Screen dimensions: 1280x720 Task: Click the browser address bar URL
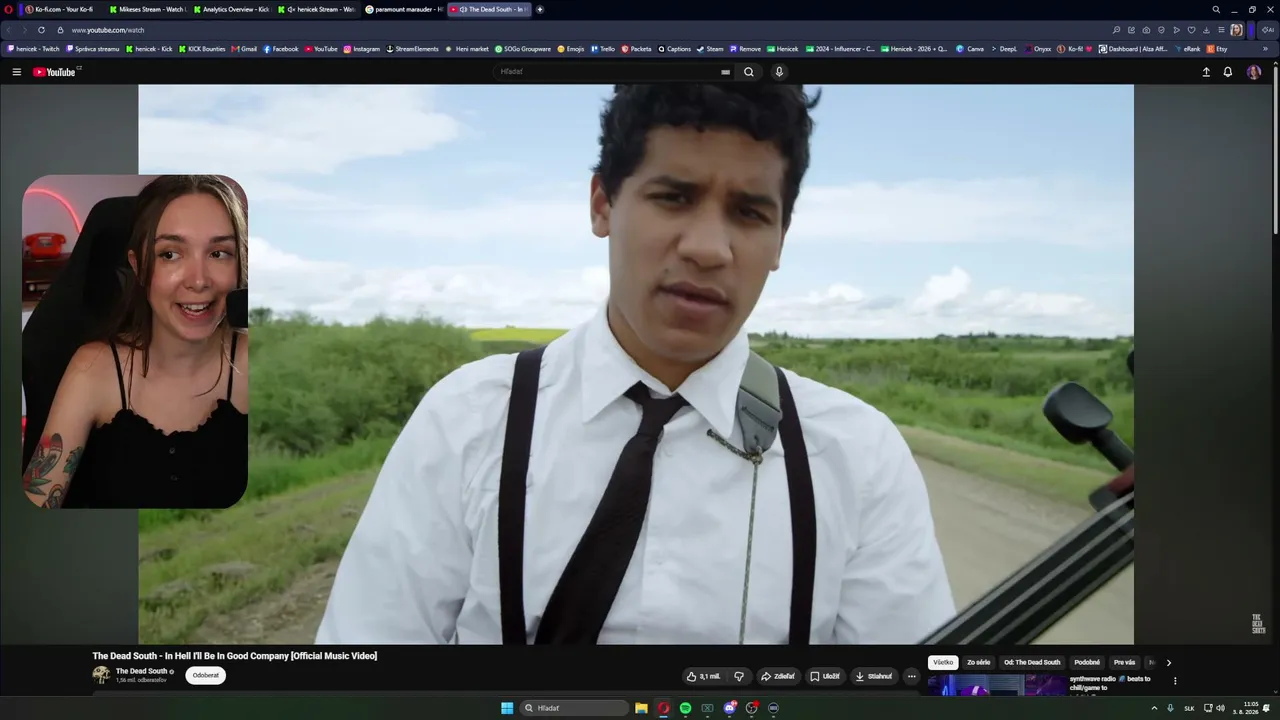[x=108, y=30]
